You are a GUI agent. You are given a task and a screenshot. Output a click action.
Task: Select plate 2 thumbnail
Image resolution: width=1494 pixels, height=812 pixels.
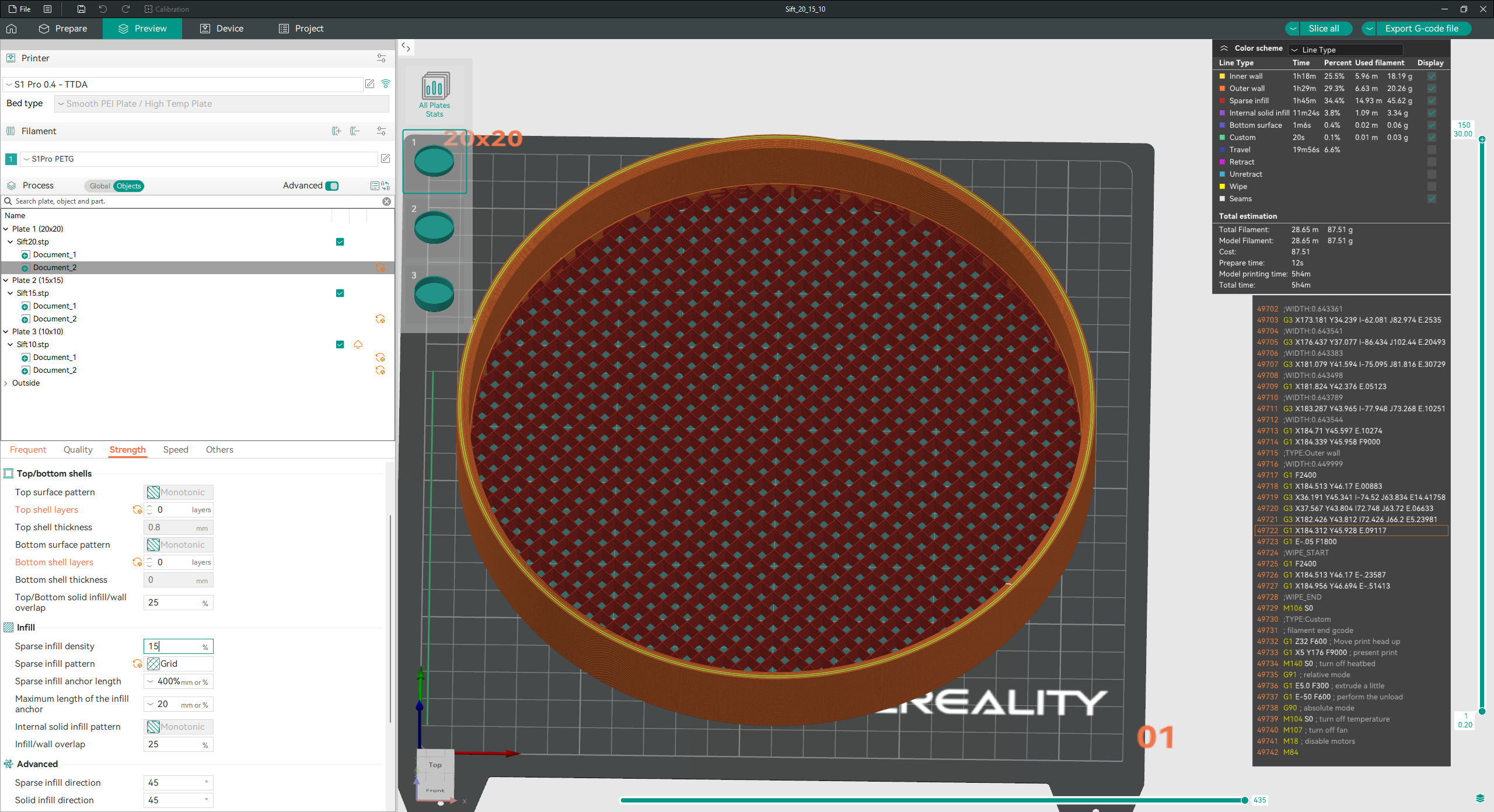[434, 228]
